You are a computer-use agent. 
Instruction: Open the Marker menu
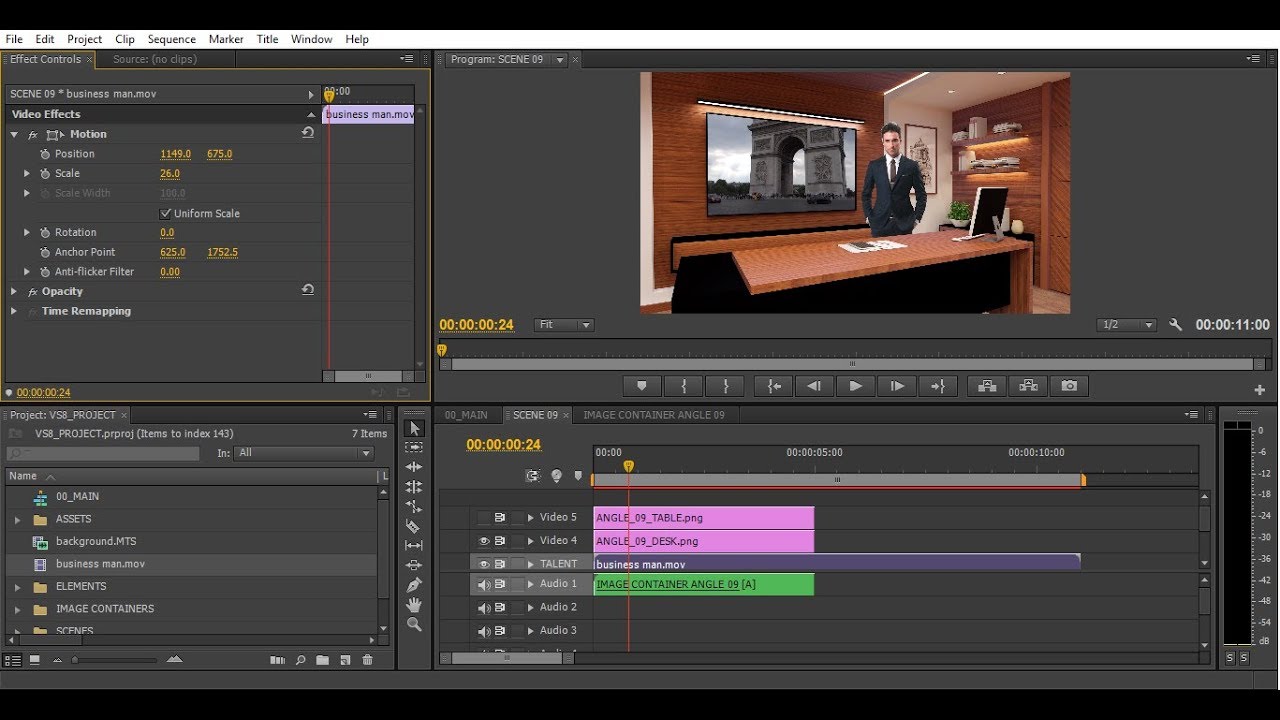click(x=226, y=39)
